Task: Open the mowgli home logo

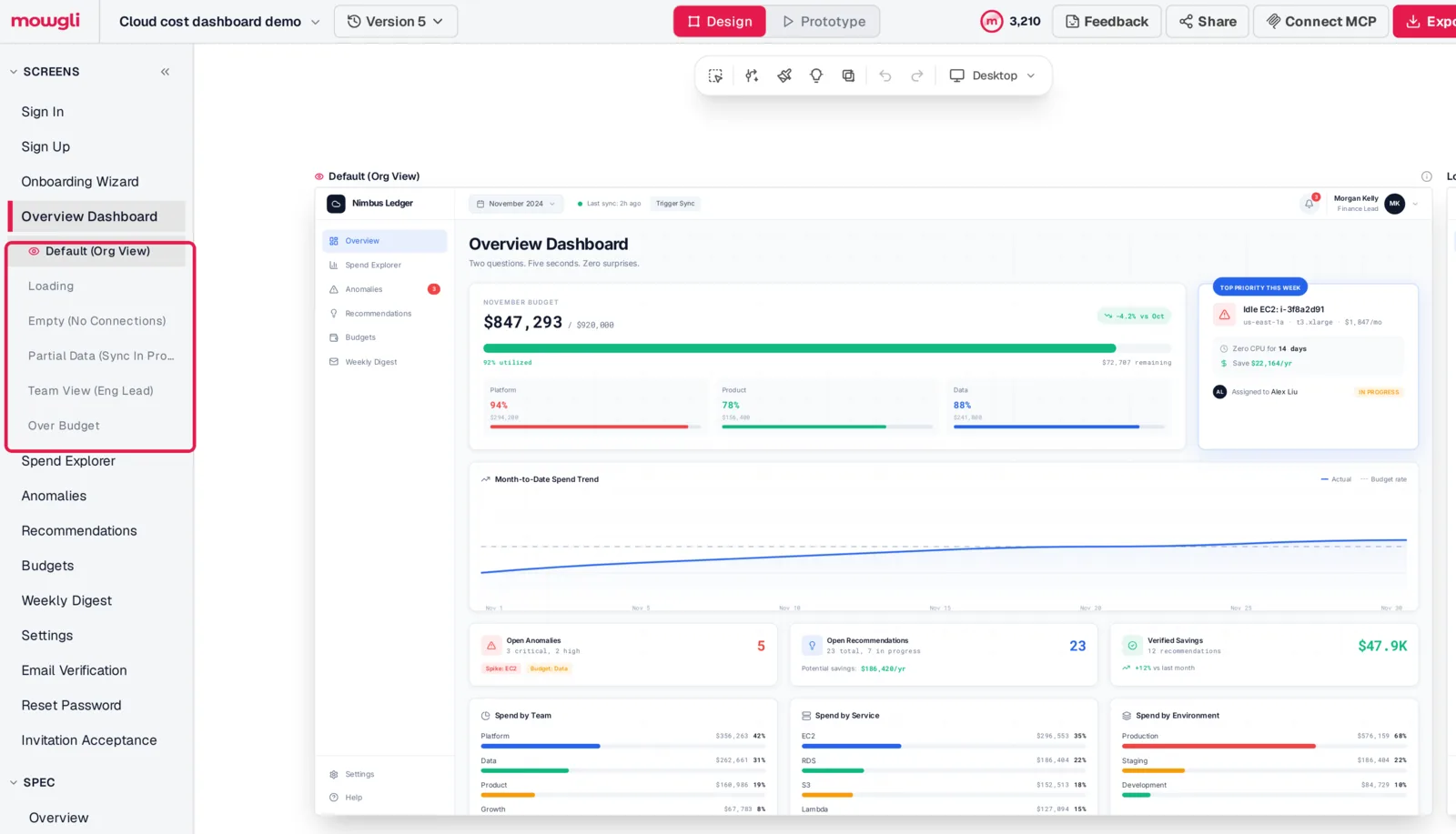Action: pos(45,21)
